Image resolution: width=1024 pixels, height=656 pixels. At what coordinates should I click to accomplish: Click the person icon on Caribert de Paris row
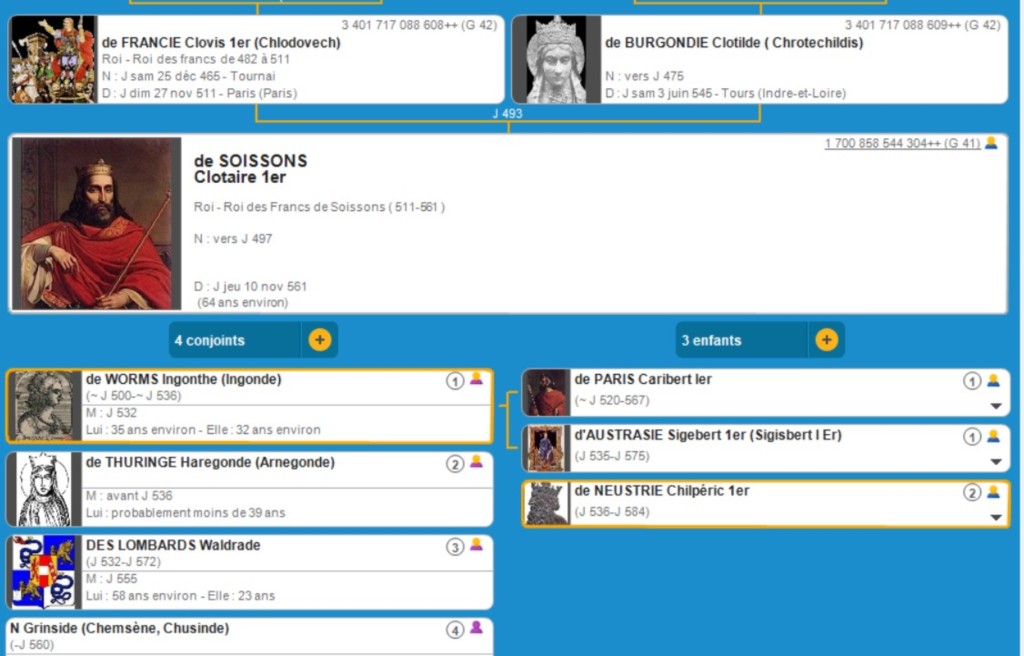(993, 381)
